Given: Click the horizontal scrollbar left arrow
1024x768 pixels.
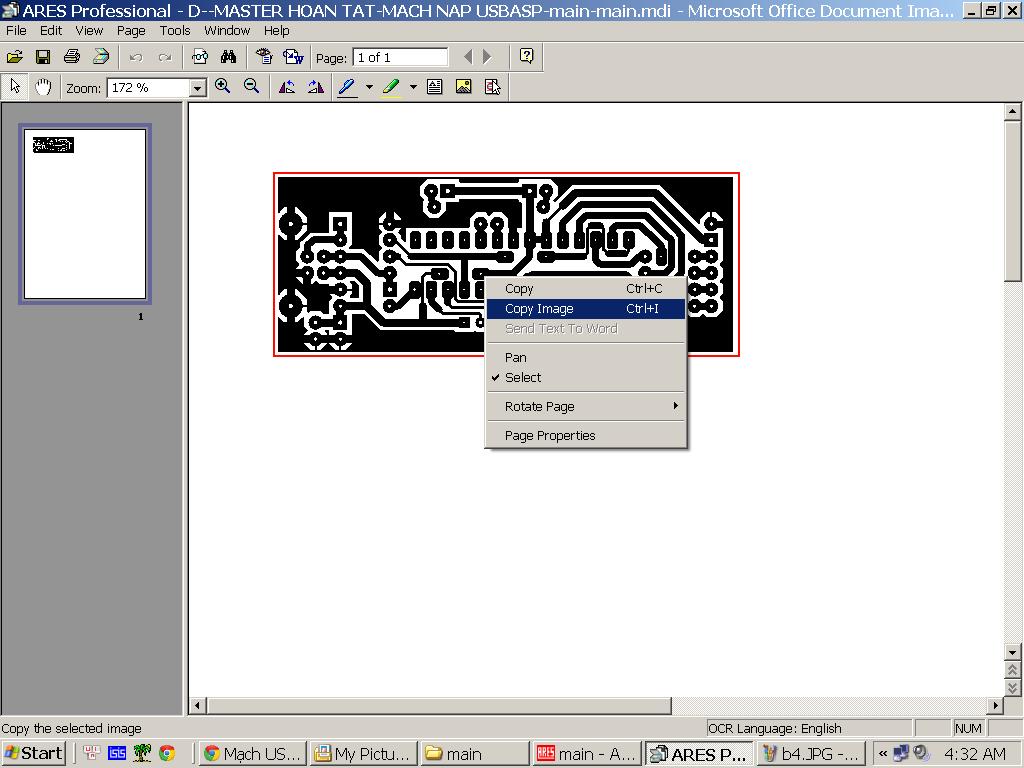Looking at the screenshot, I should click(x=197, y=705).
